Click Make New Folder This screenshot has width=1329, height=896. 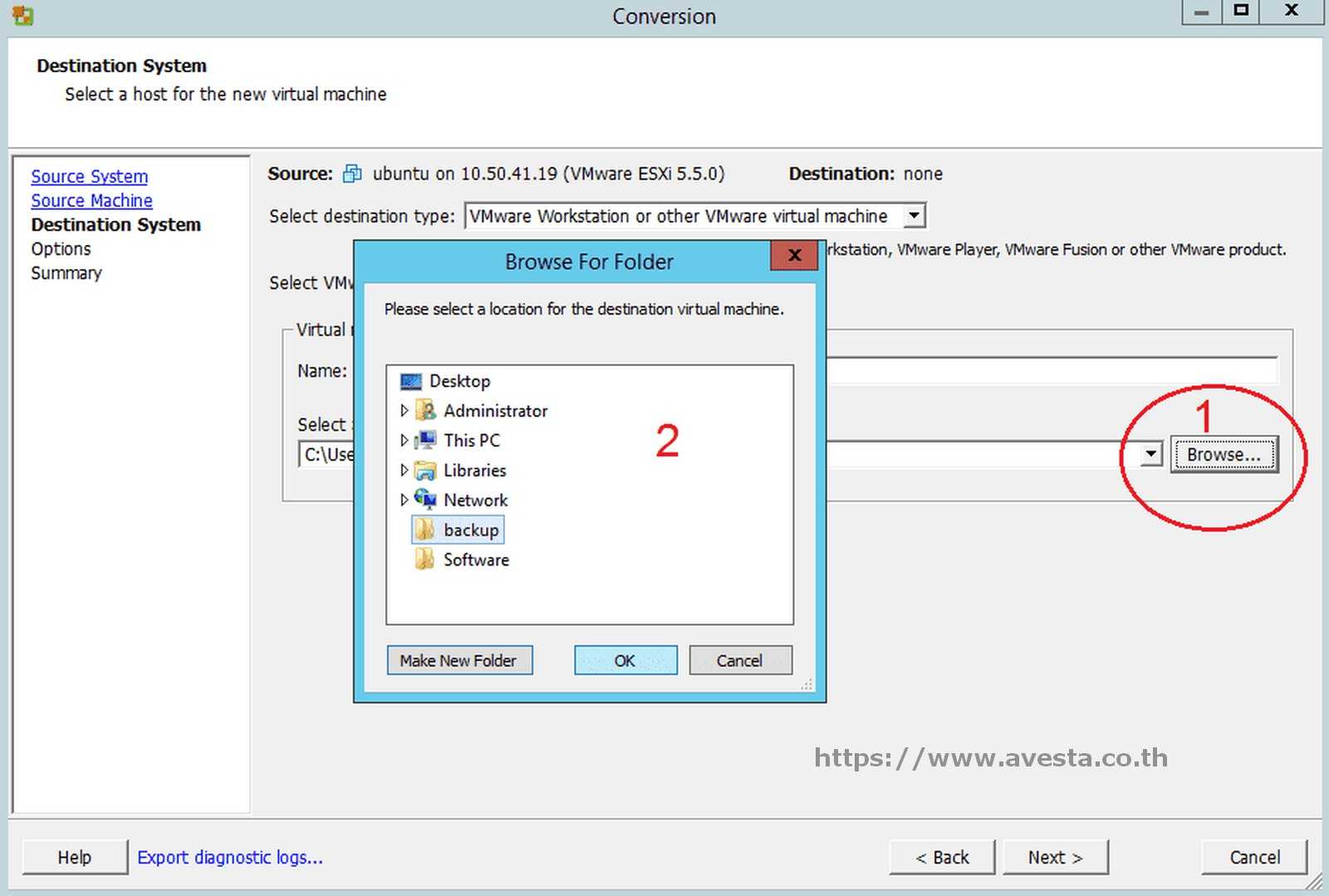click(459, 660)
